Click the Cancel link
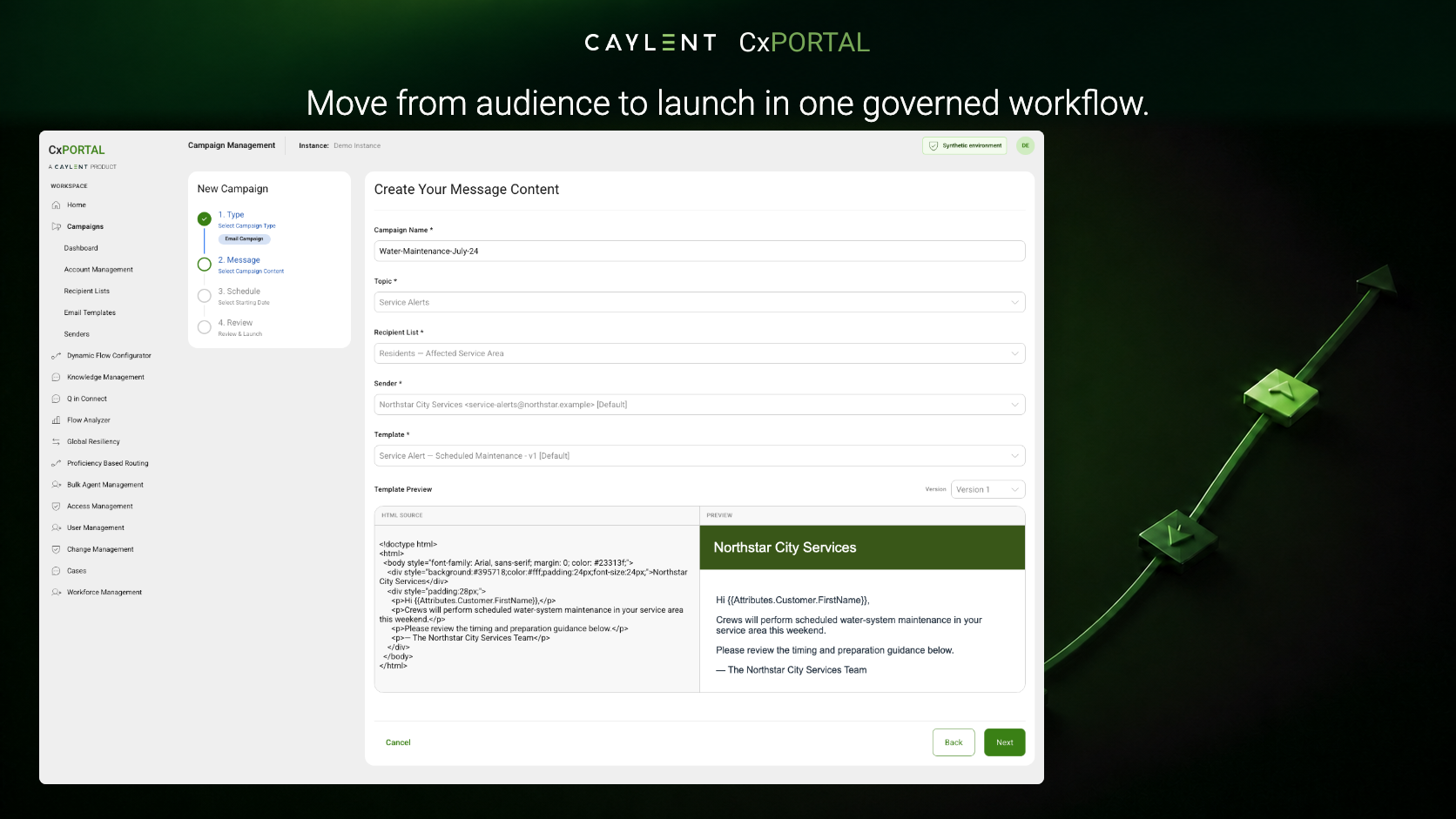The height and width of the screenshot is (819, 1456). point(398,742)
